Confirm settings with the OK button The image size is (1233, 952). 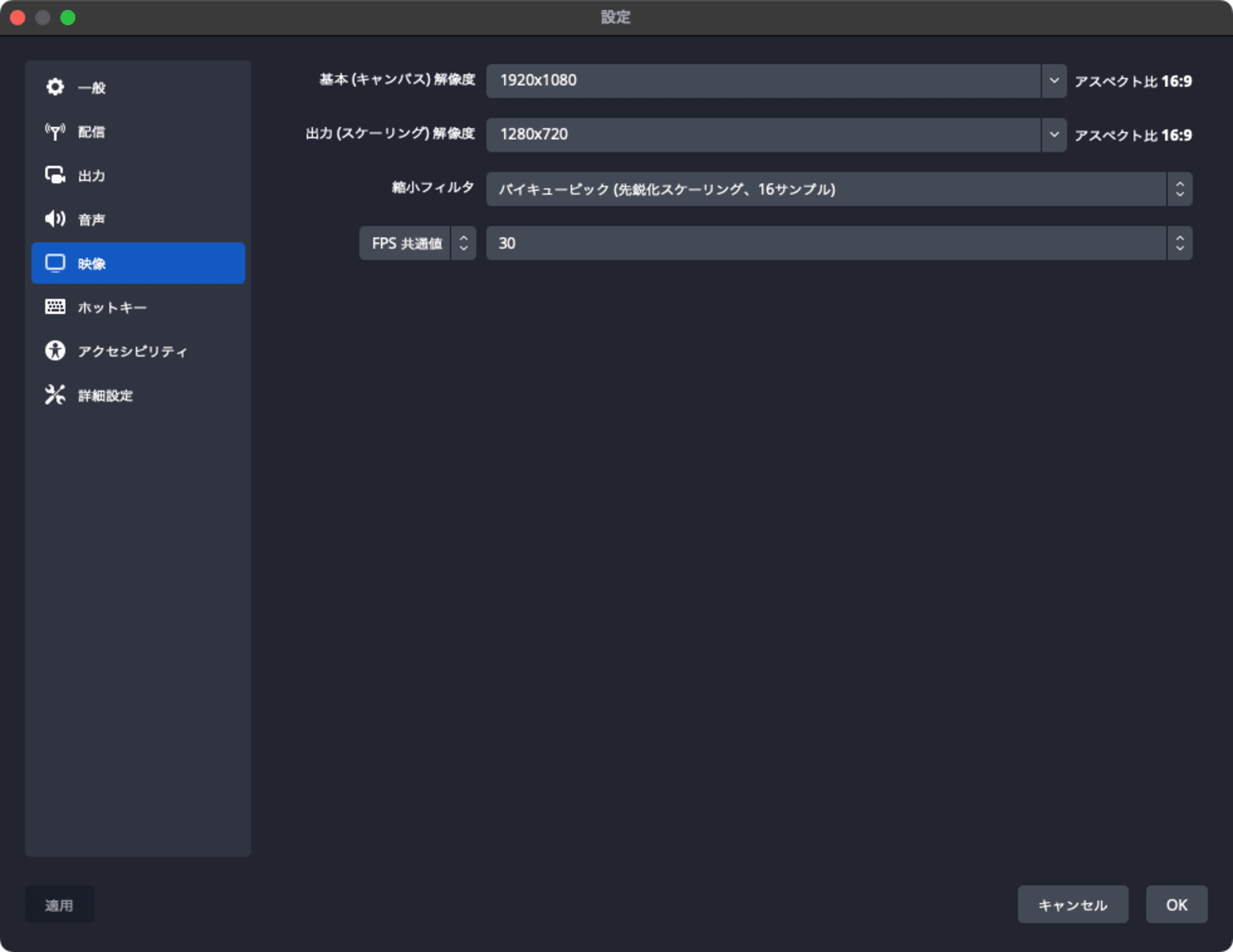[1176, 905]
